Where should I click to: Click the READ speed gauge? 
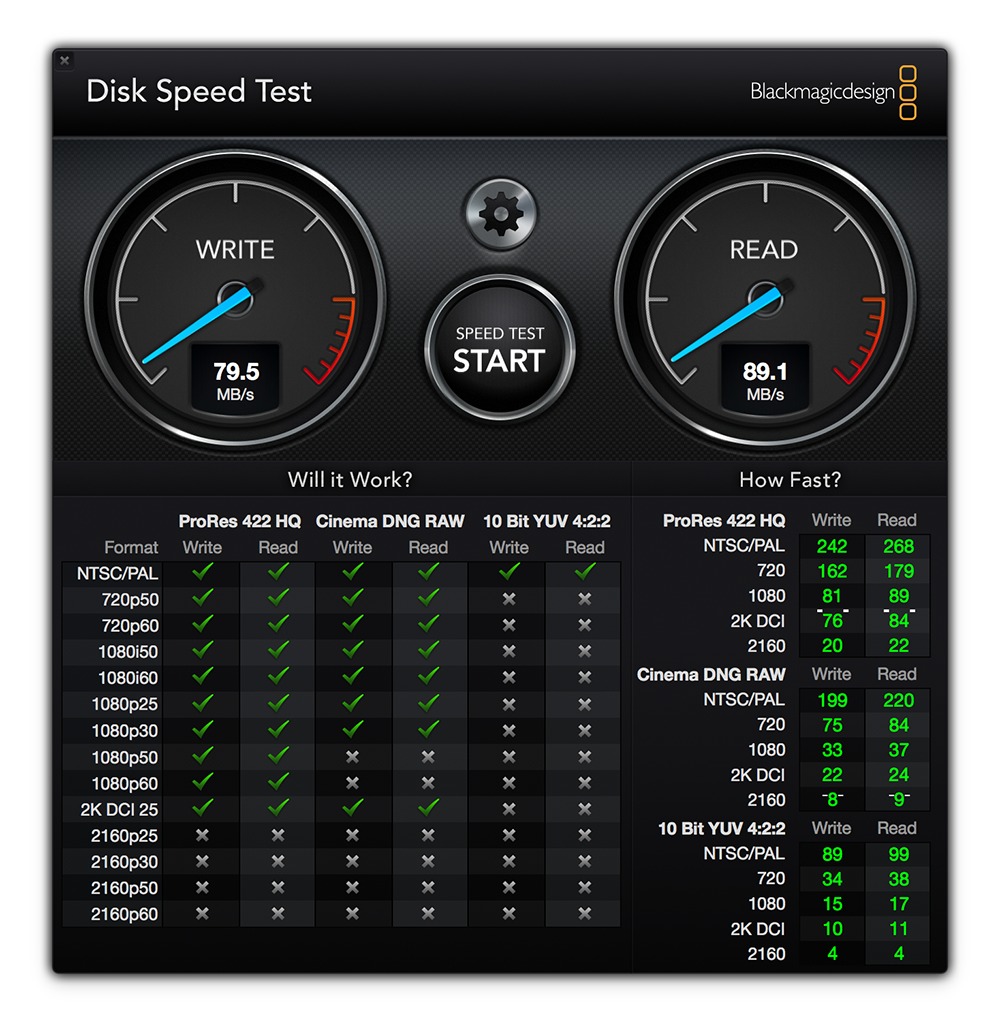pos(765,299)
